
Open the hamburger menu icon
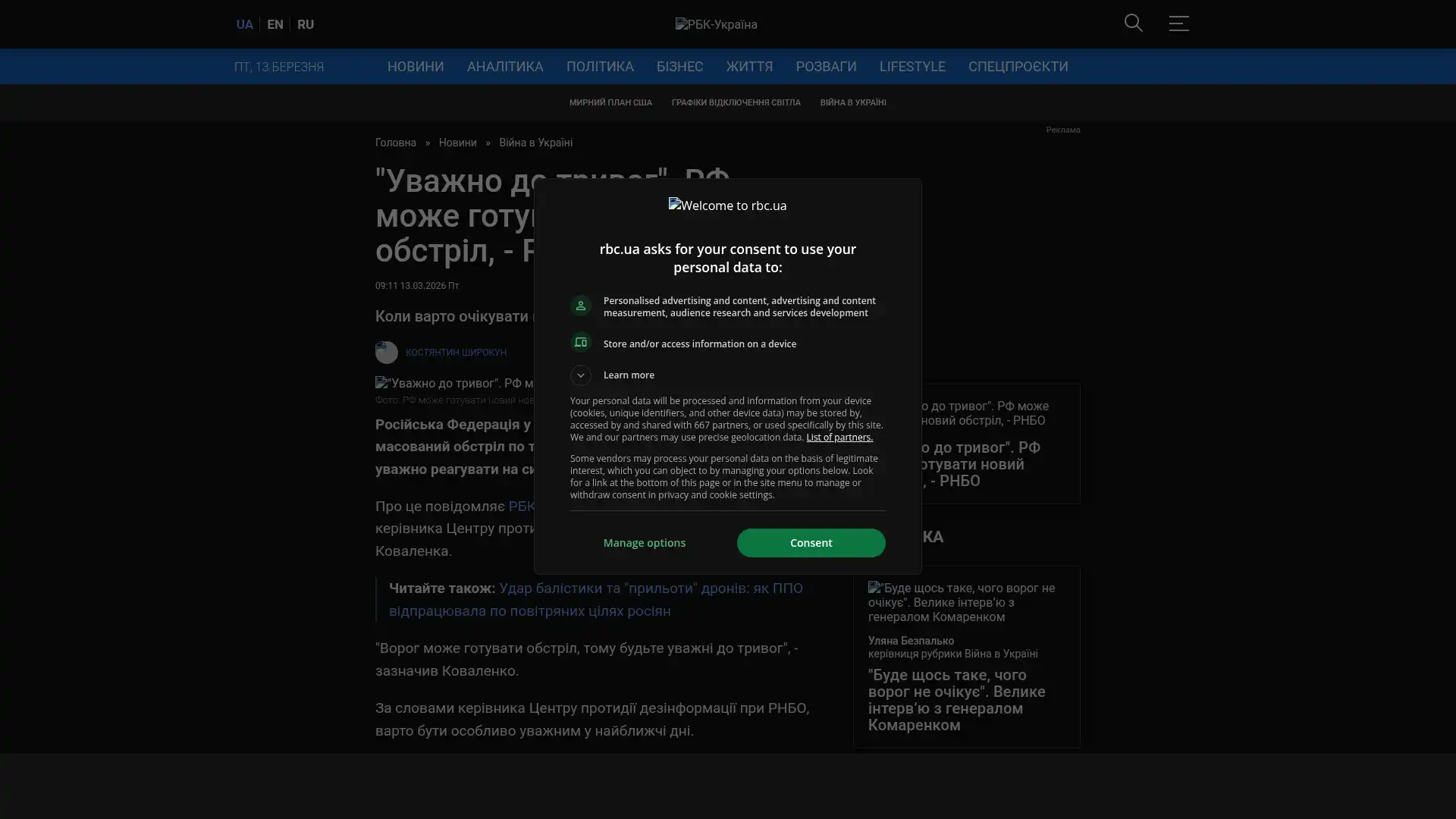(1178, 24)
